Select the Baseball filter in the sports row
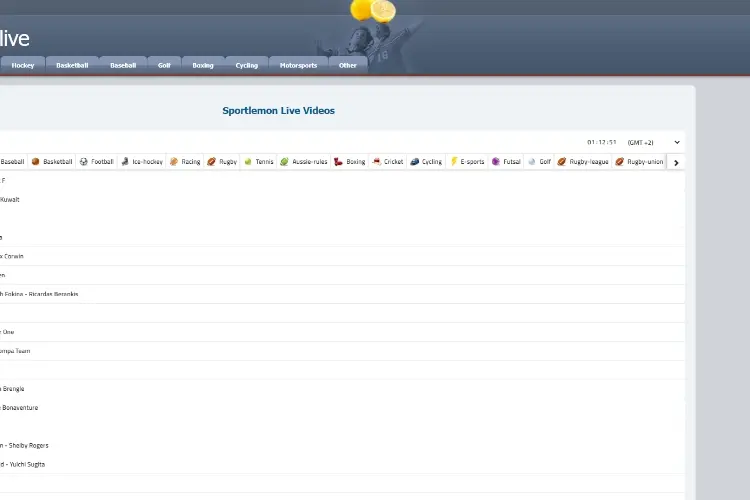 coord(12,162)
